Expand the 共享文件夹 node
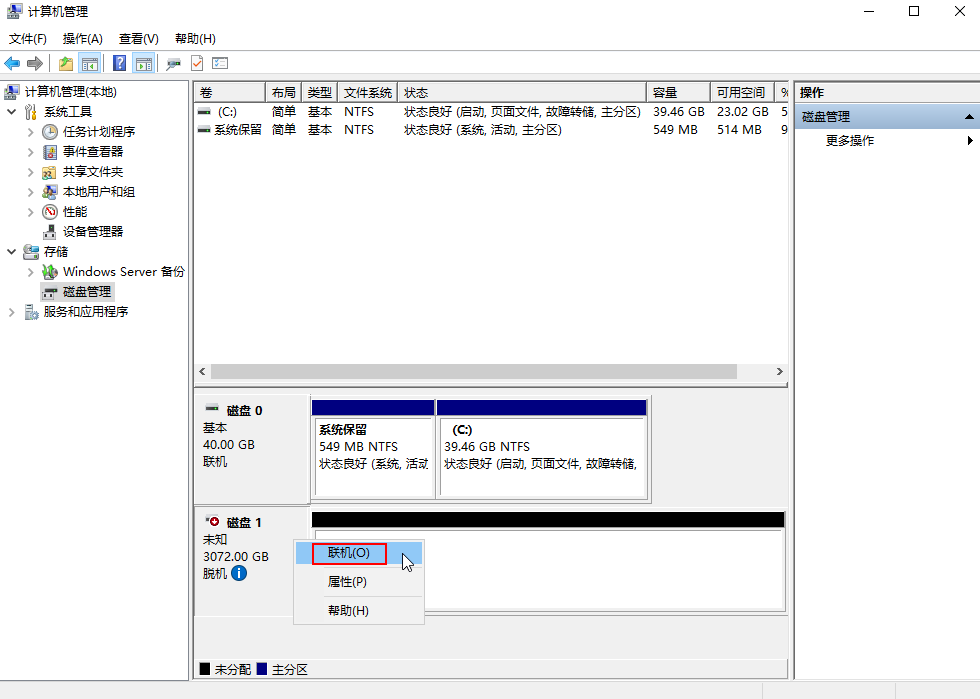This screenshot has width=980, height=699. coord(31,172)
